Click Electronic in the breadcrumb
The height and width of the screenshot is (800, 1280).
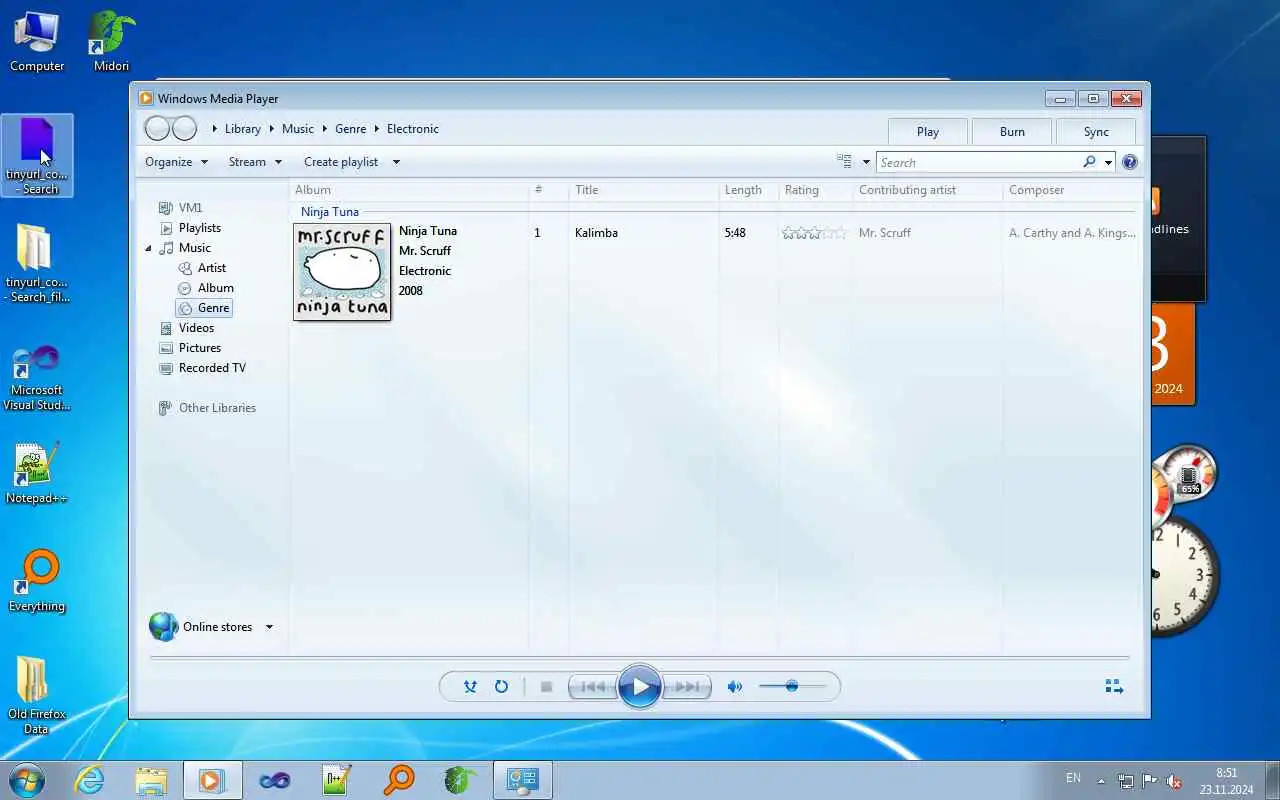[413, 129]
